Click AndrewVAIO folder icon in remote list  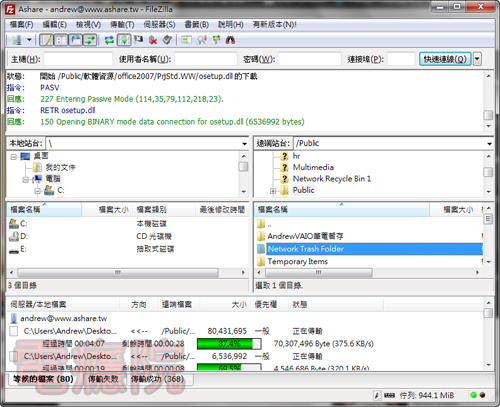(261, 236)
